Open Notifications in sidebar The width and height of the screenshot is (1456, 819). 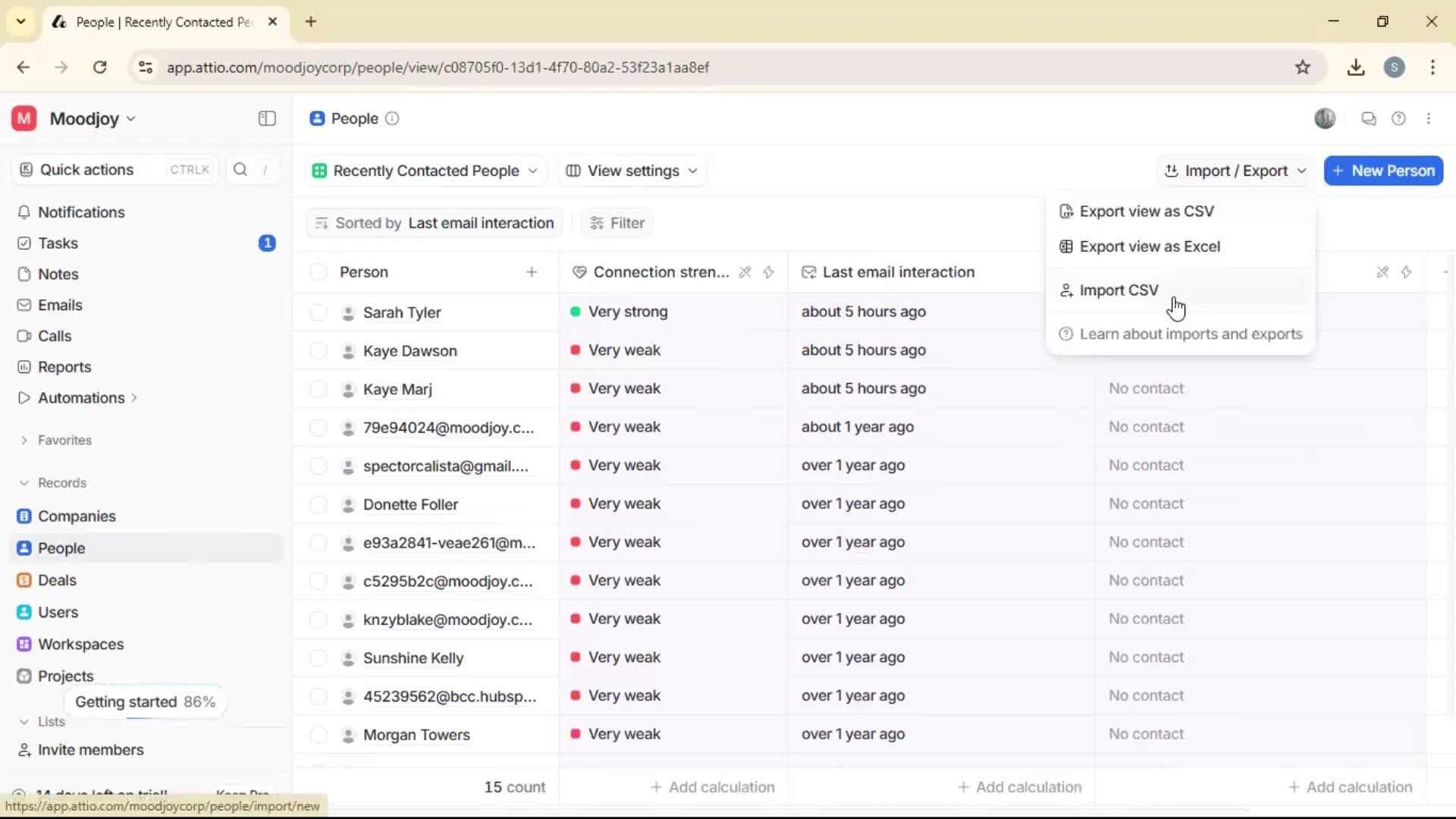(81, 212)
